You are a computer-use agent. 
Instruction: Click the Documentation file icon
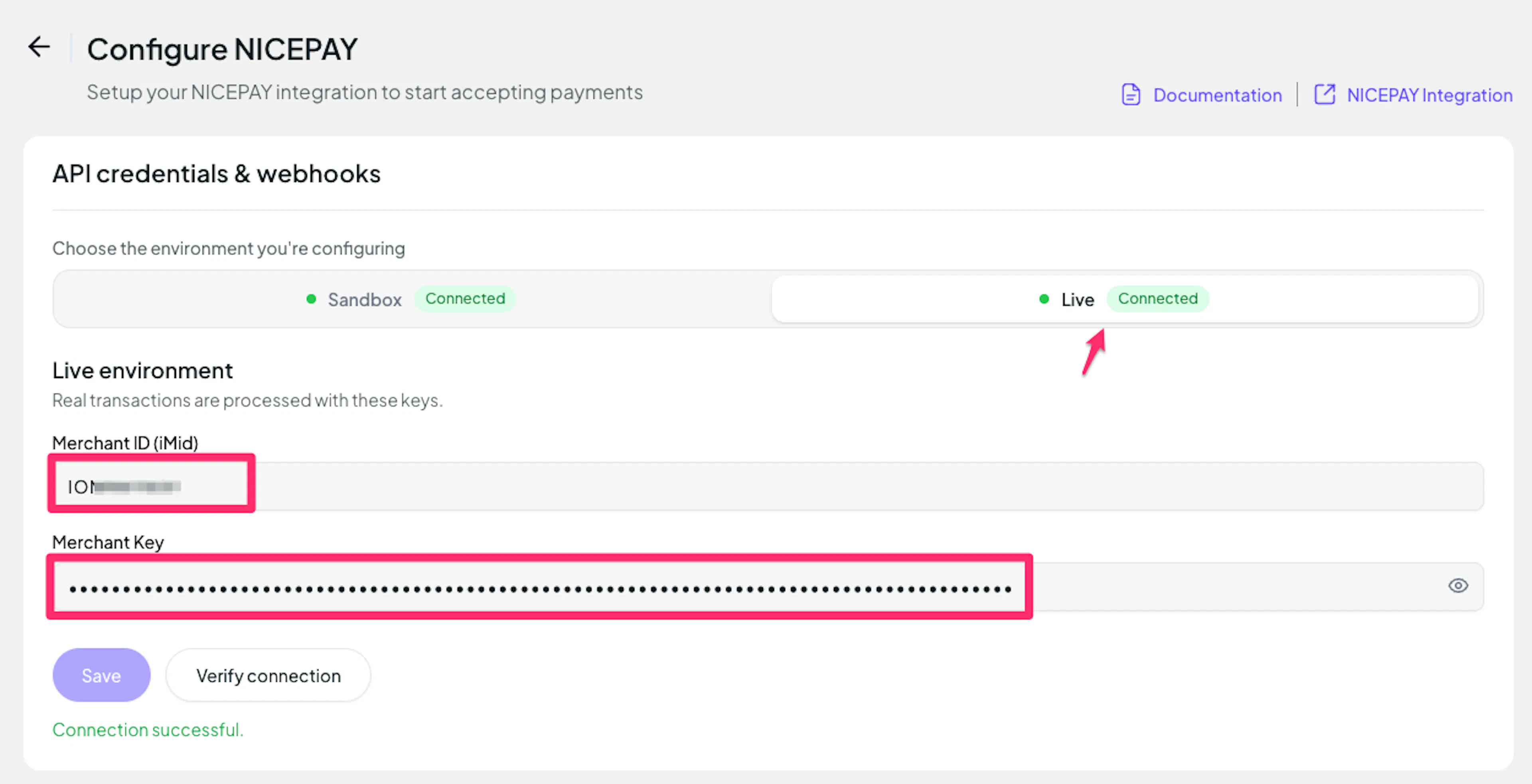pyautogui.click(x=1131, y=95)
